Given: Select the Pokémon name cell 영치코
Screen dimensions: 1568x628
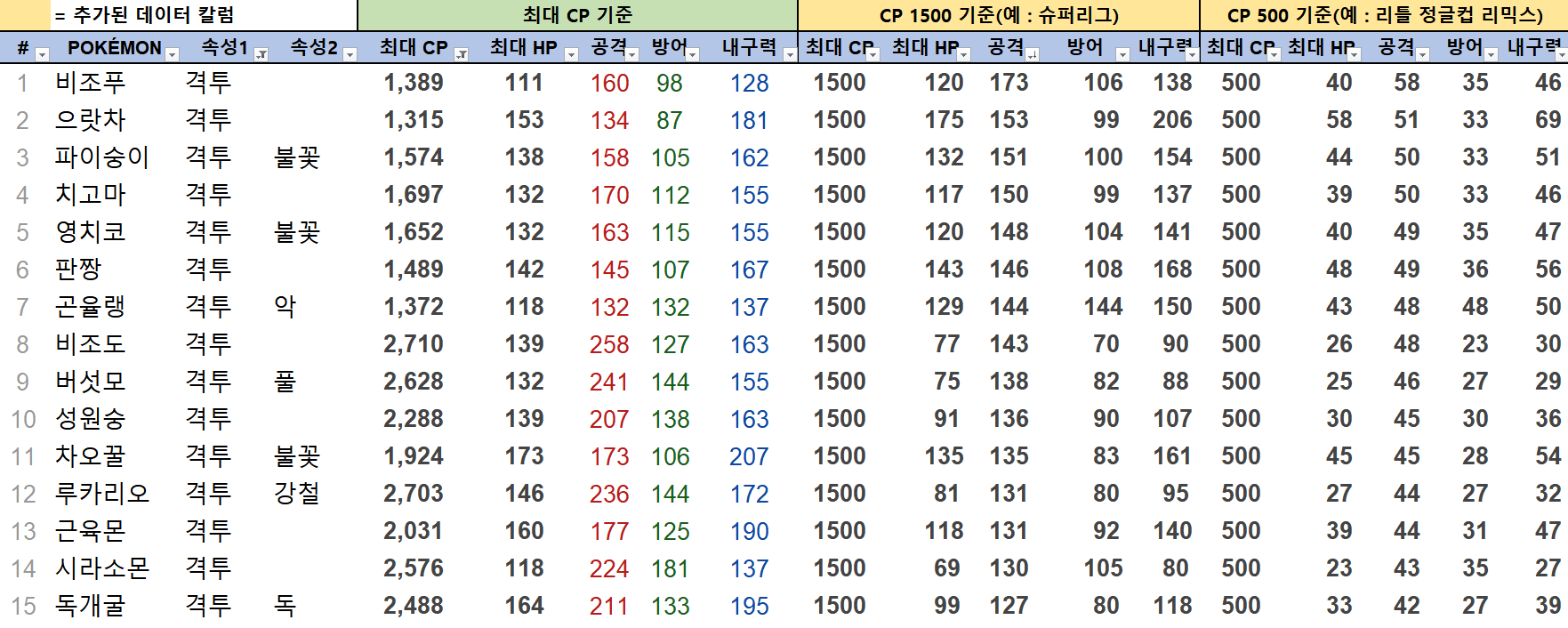Looking at the screenshot, I should point(91,232).
